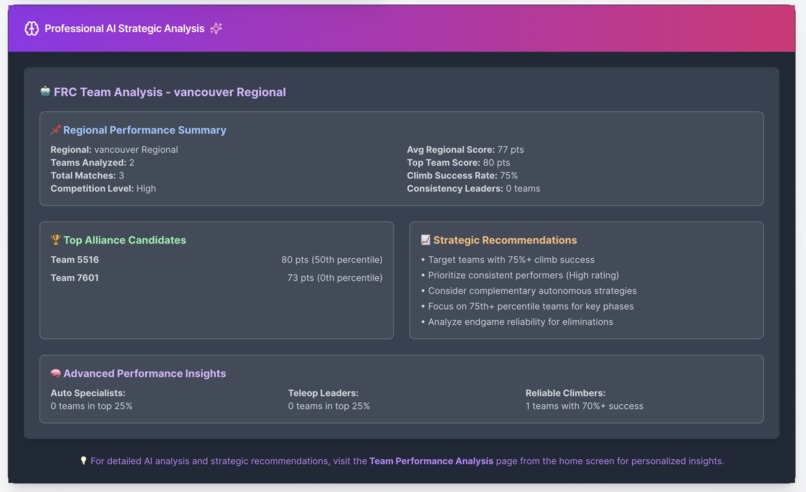Click the Top Alliance Candidates heading
Image resolution: width=806 pixels, height=492 pixels.
point(124,240)
